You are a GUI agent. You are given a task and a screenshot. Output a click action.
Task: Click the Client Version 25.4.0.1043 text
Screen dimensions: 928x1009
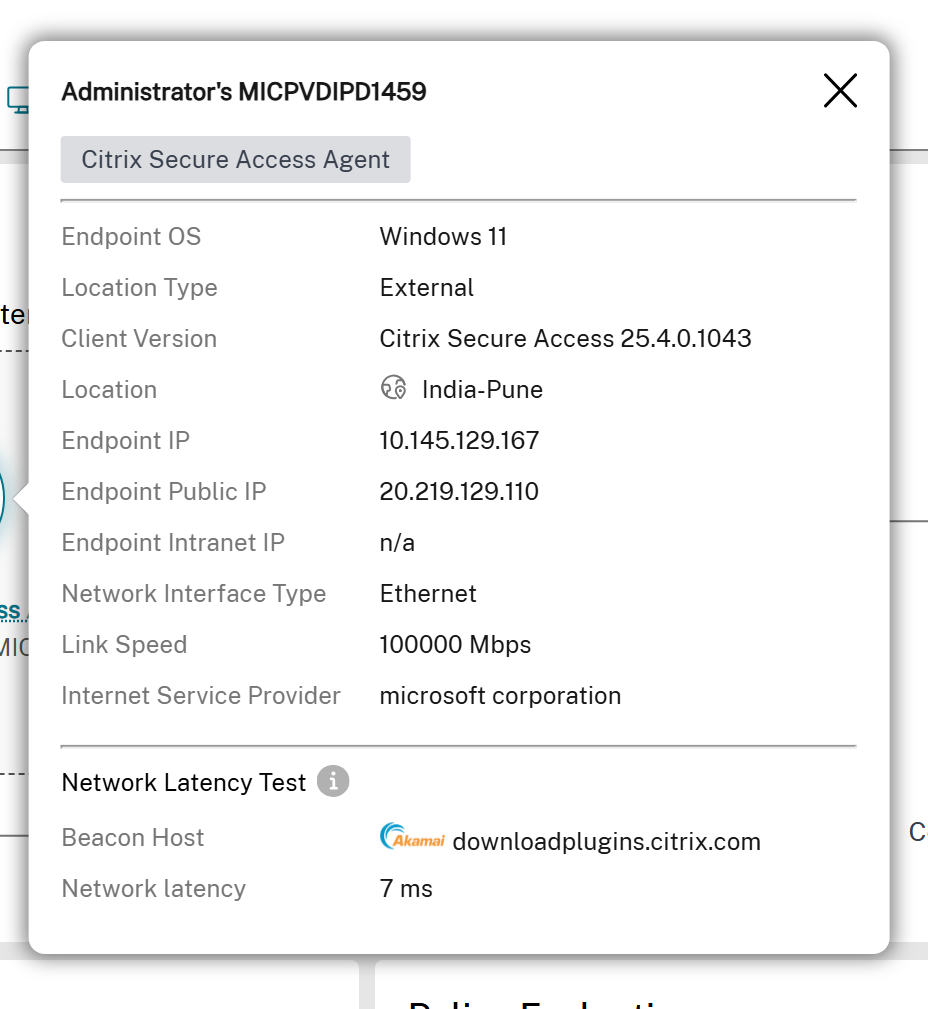[x=565, y=338]
